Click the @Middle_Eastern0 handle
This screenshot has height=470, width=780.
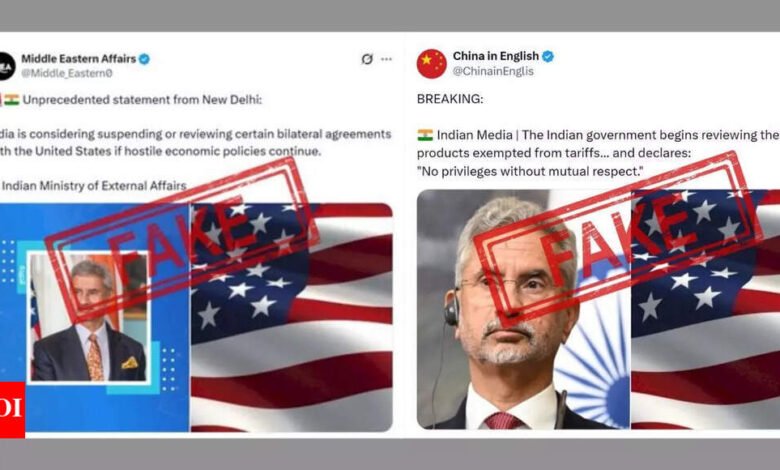click(67, 73)
